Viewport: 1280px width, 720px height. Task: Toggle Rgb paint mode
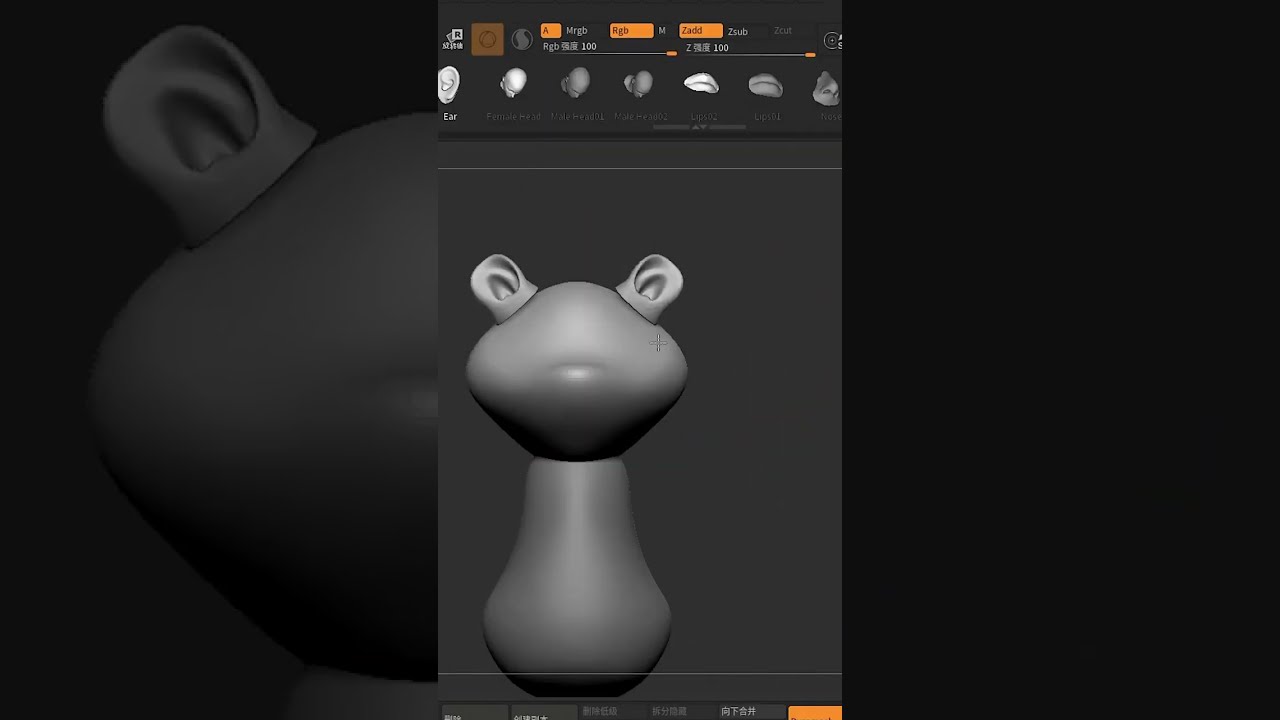(x=631, y=31)
